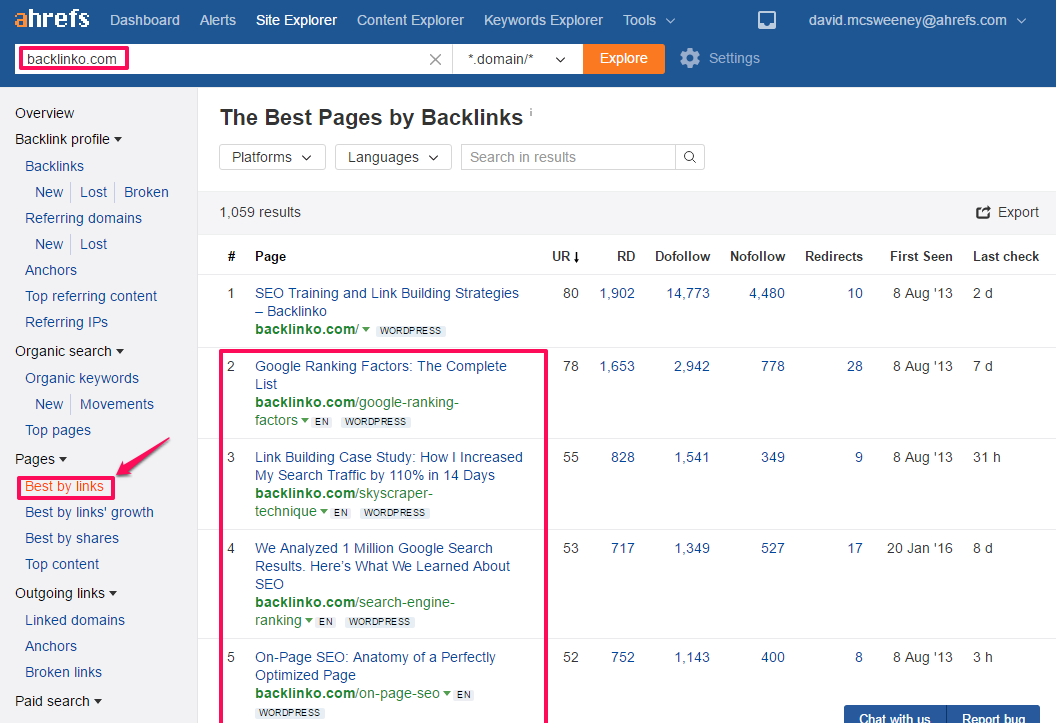This screenshot has height=723, width=1056.
Task: Open Settings gear icon
Action: pyautogui.click(x=690, y=59)
